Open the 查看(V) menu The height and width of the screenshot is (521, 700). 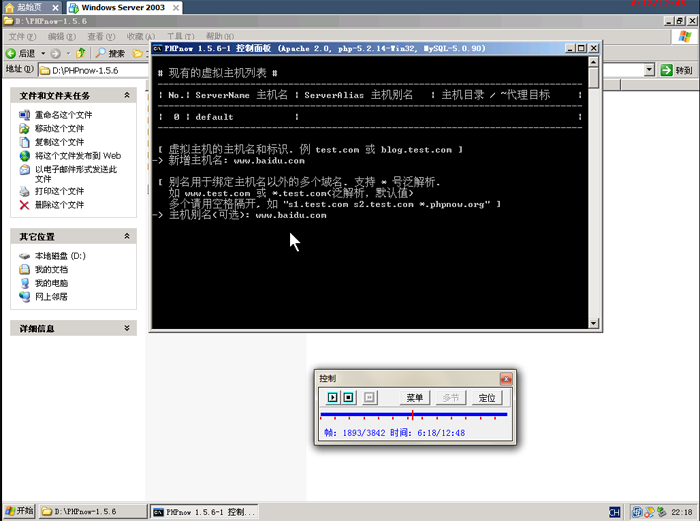pyautogui.click(x=101, y=37)
